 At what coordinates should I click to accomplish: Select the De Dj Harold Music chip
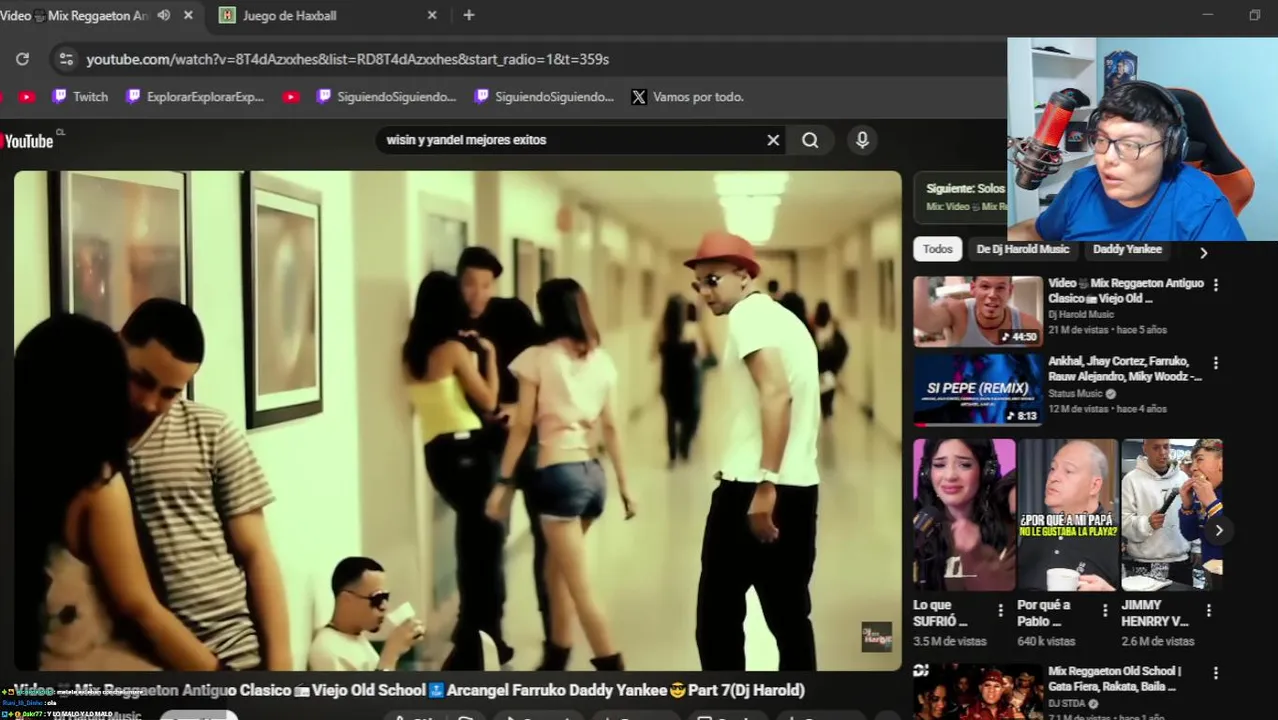click(x=1022, y=249)
